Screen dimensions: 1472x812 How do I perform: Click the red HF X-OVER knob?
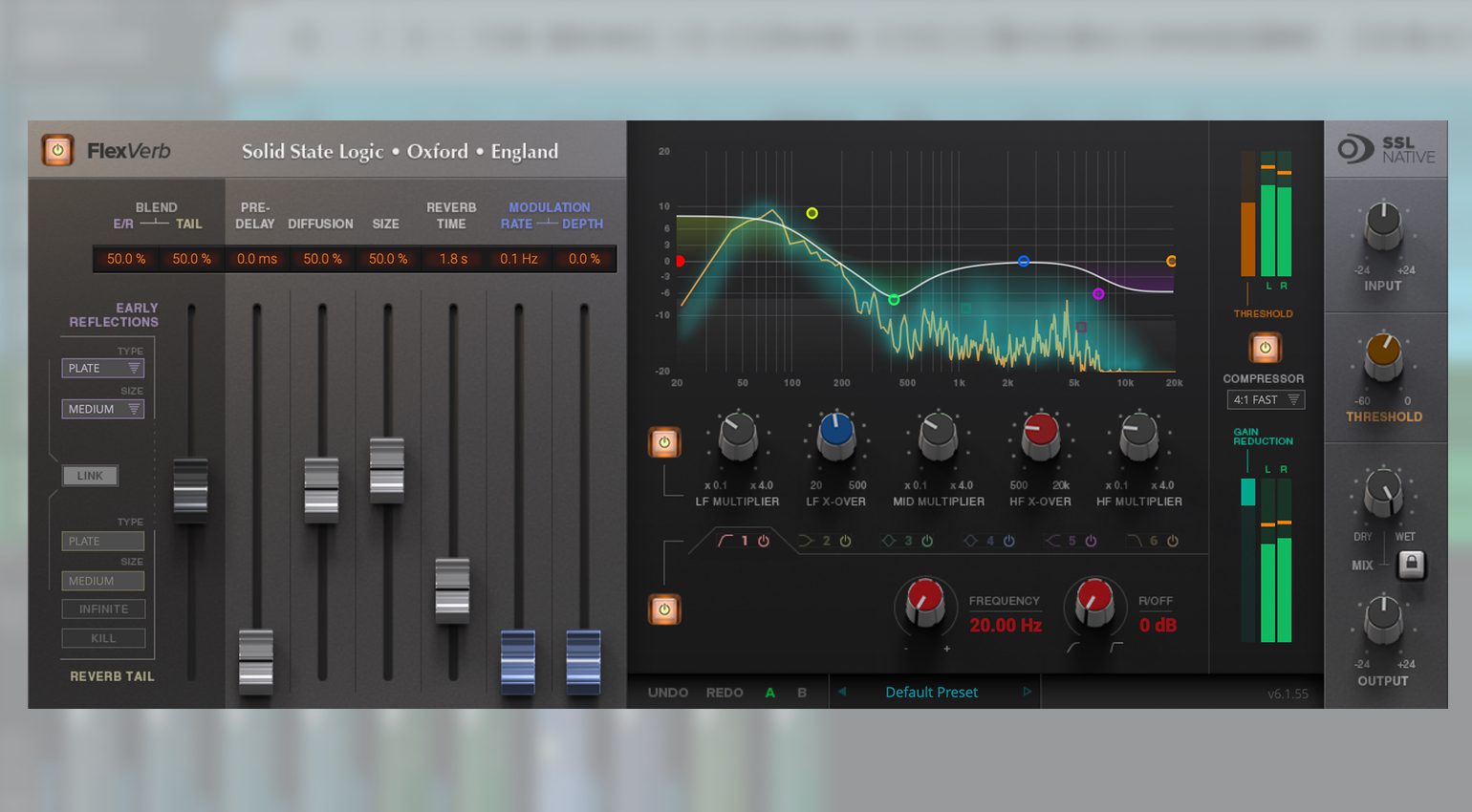click(x=1041, y=435)
